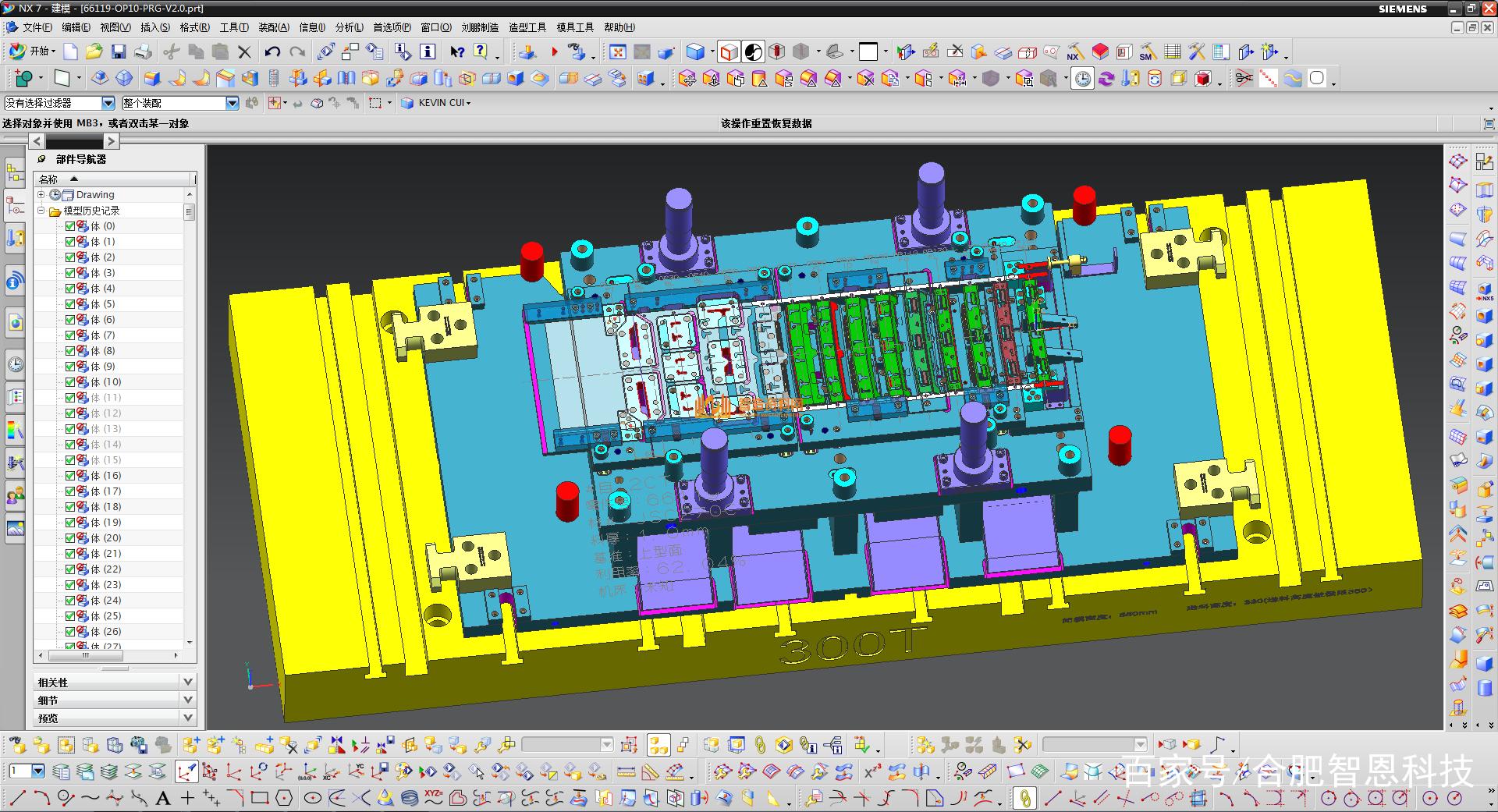Open the Assembly Navigator sidebar tab
The width and height of the screenshot is (1498, 812).
click(x=15, y=171)
